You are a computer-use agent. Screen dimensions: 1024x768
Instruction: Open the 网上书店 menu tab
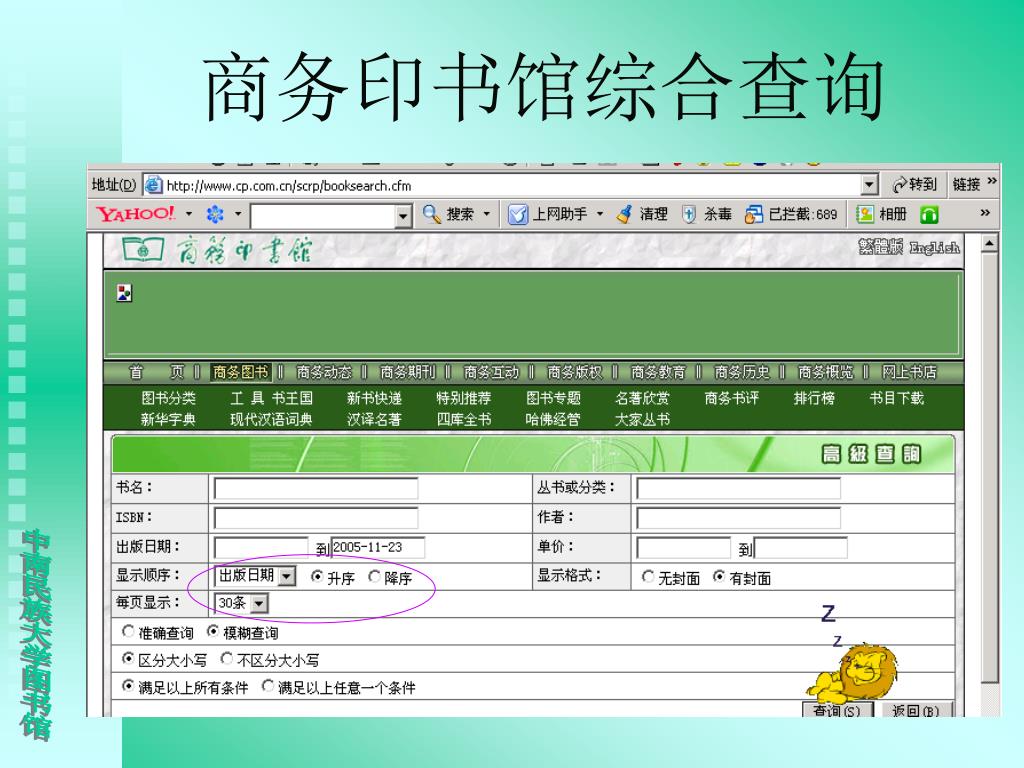909,372
